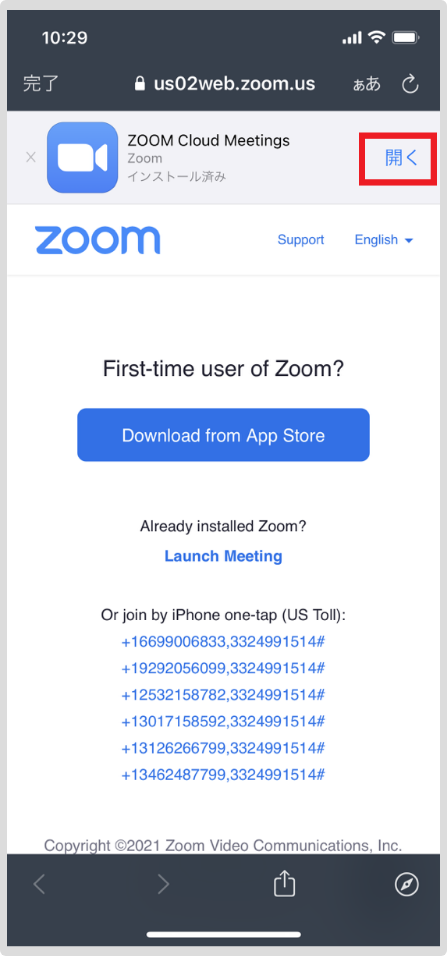The height and width of the screenshot is (956, 447).
Task: Go forward with the right chevron
Action: pos(163,883)
